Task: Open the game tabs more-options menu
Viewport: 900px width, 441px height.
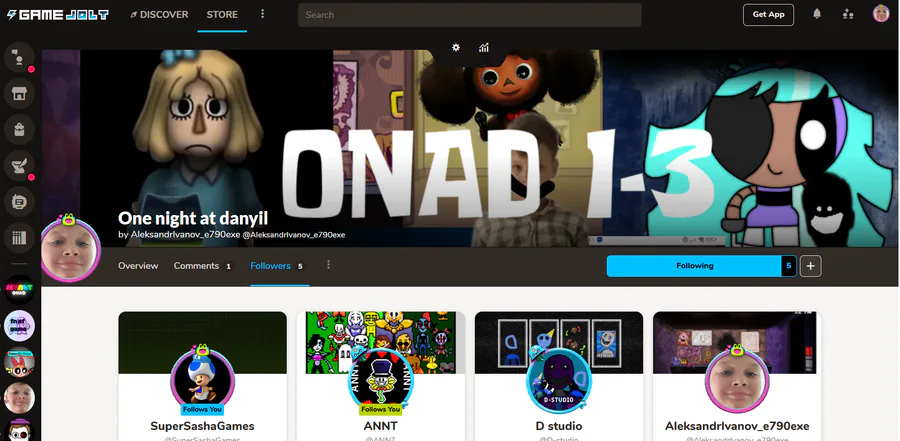Action: tap(328, 265)
